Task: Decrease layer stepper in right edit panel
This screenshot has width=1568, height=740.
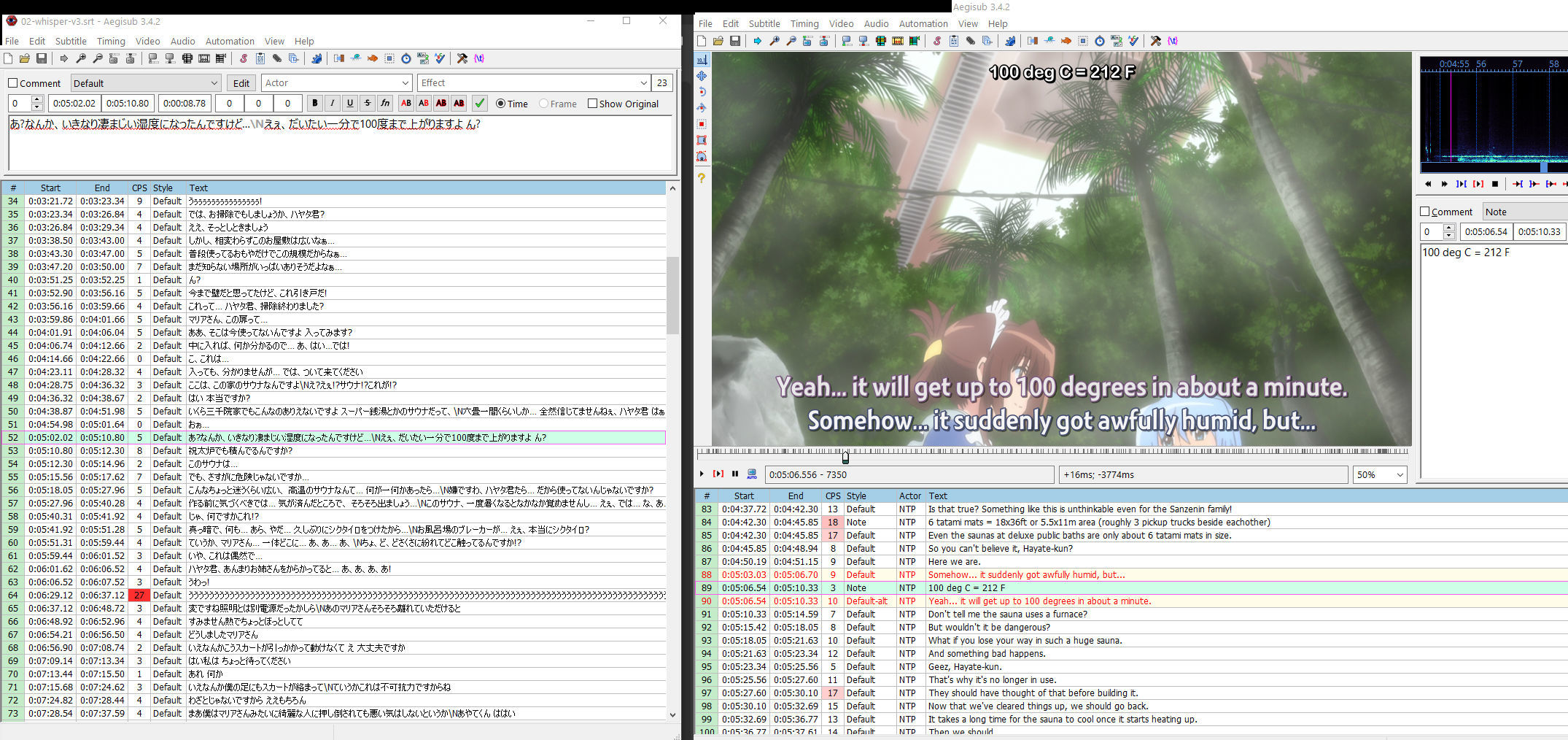Action: coord(1449,235)
